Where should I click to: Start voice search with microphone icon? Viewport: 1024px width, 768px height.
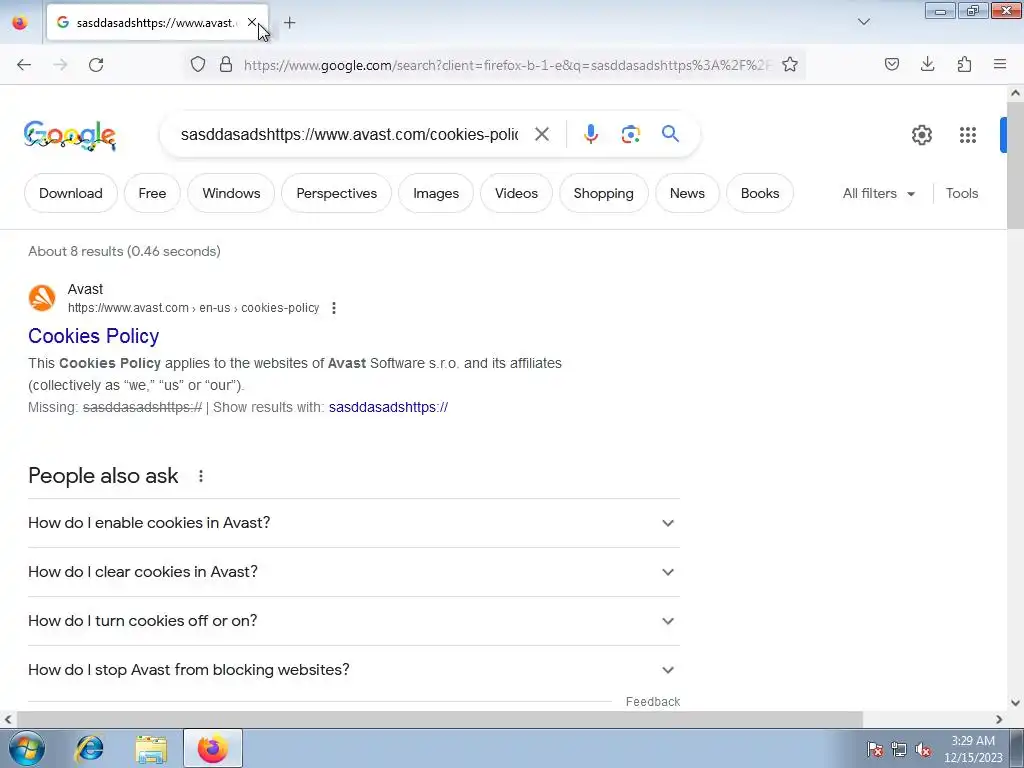[x=590, y=134]
